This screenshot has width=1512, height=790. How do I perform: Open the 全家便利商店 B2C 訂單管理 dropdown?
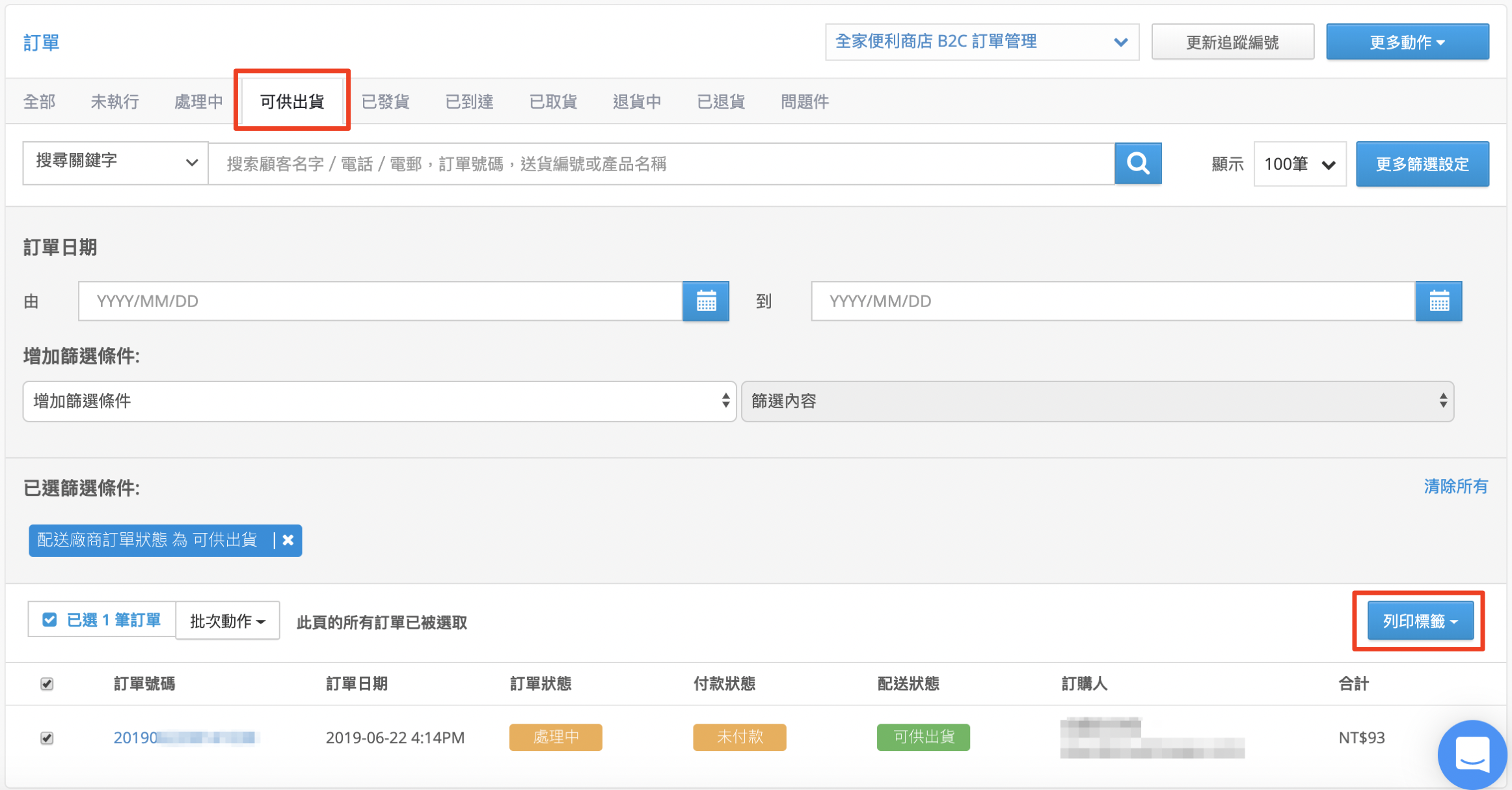(x=982, y=42)
